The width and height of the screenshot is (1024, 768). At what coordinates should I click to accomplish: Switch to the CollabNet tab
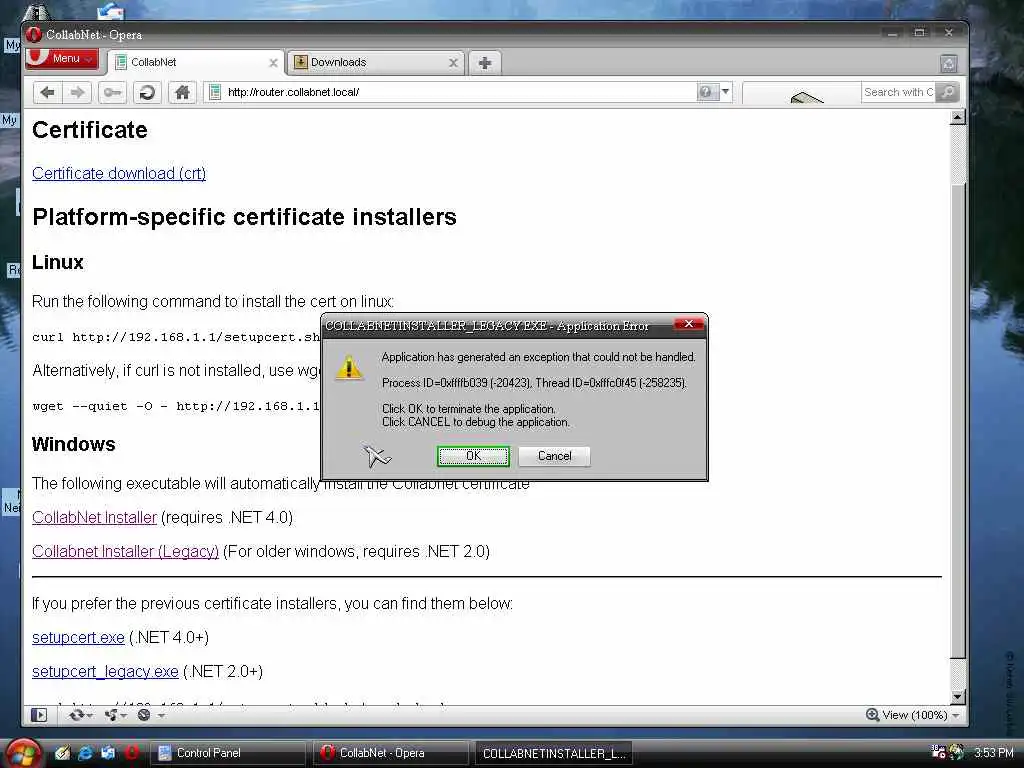pos(196,63)
